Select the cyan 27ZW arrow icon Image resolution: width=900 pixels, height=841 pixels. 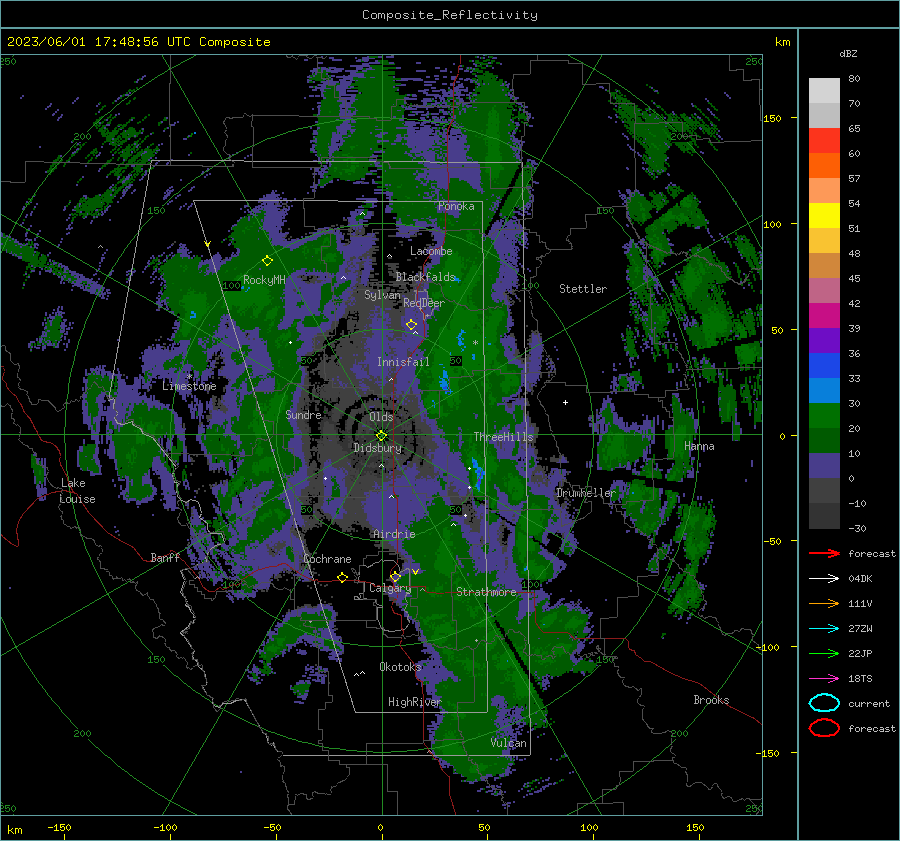(824, 628)
